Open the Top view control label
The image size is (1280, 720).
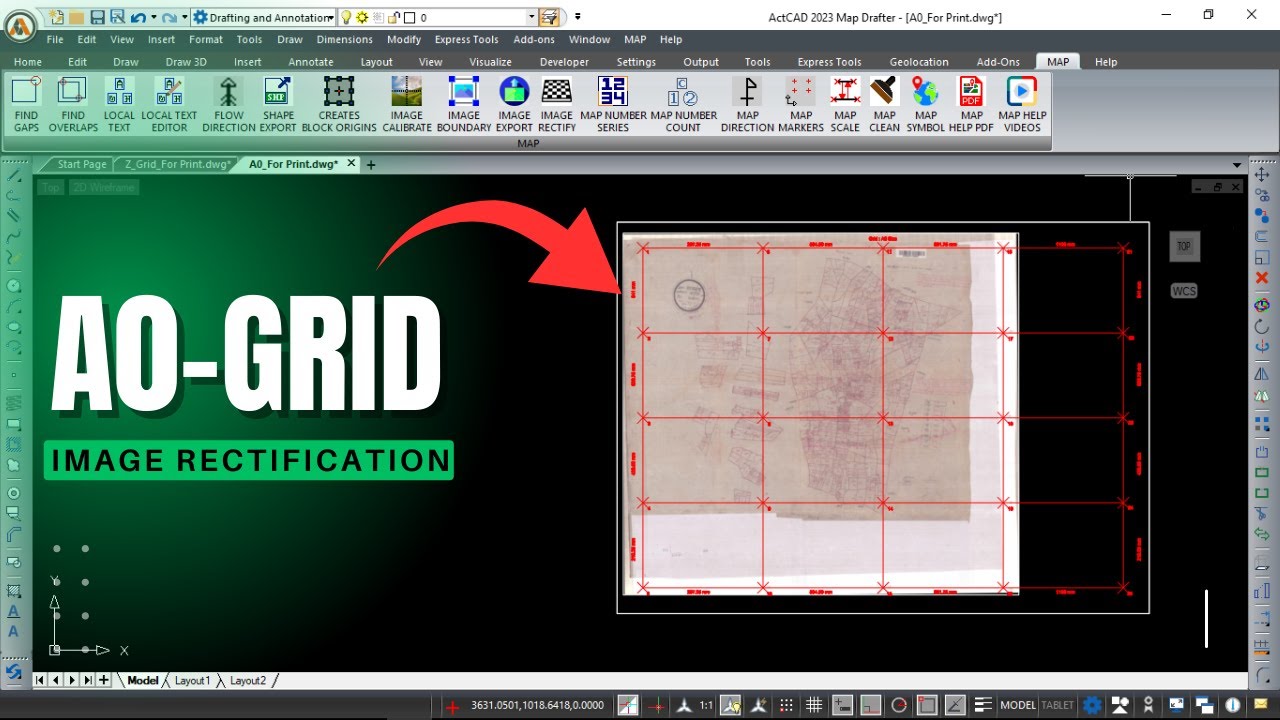click(51, 187)
